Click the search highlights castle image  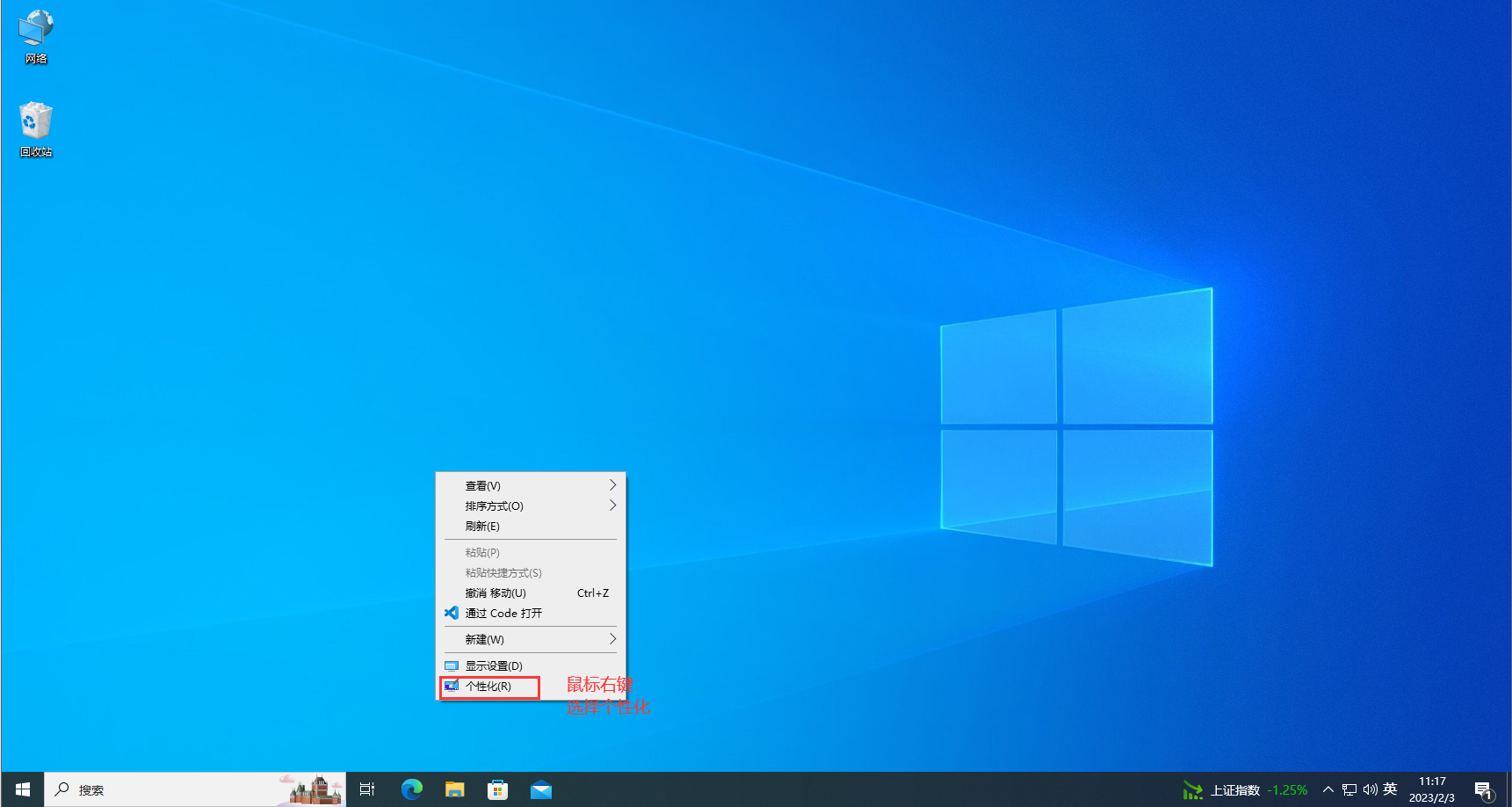point(312,789)
